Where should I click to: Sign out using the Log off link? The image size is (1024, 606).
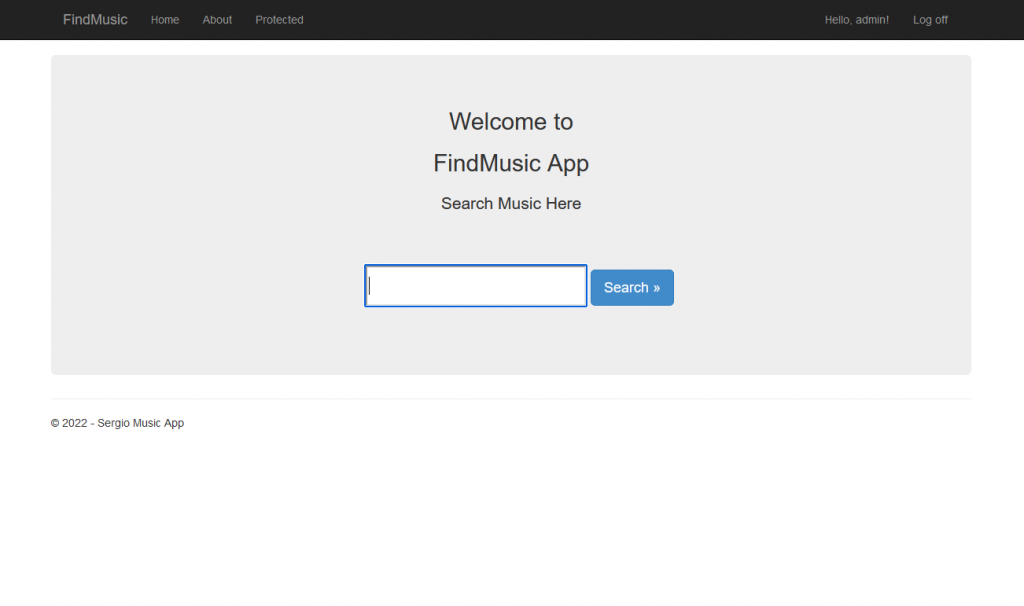coord(929,19)
